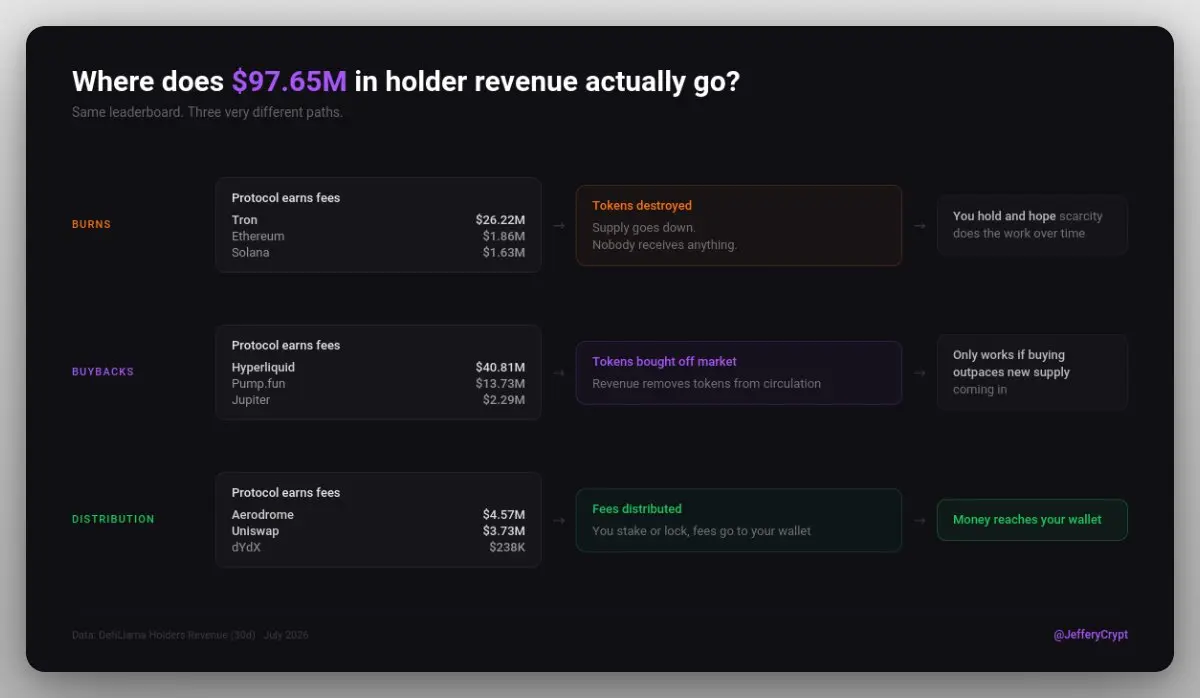This screenshot has height=698, width=1200.
Task: Click the BUYBACKS category label
Action: [103, 372]
